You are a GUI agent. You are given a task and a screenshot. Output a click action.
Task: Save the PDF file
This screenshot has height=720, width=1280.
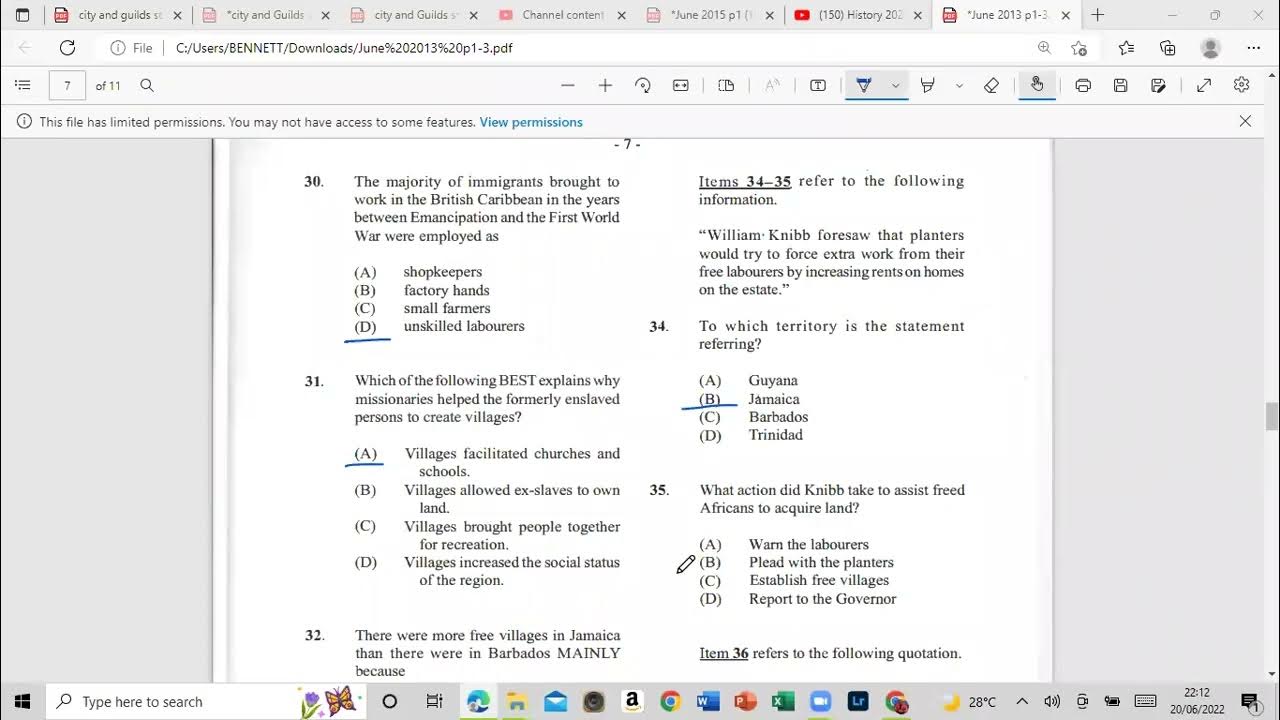click(x=1121, y=86)
